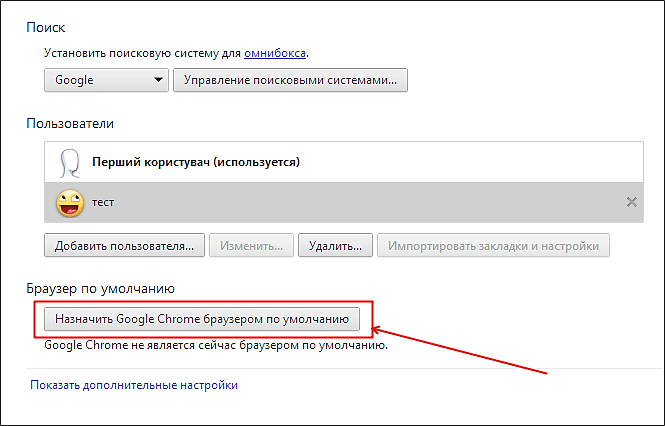Remove тест user with the X icon
Viewport: 665px width, 426px height.
tap(632, 202)
